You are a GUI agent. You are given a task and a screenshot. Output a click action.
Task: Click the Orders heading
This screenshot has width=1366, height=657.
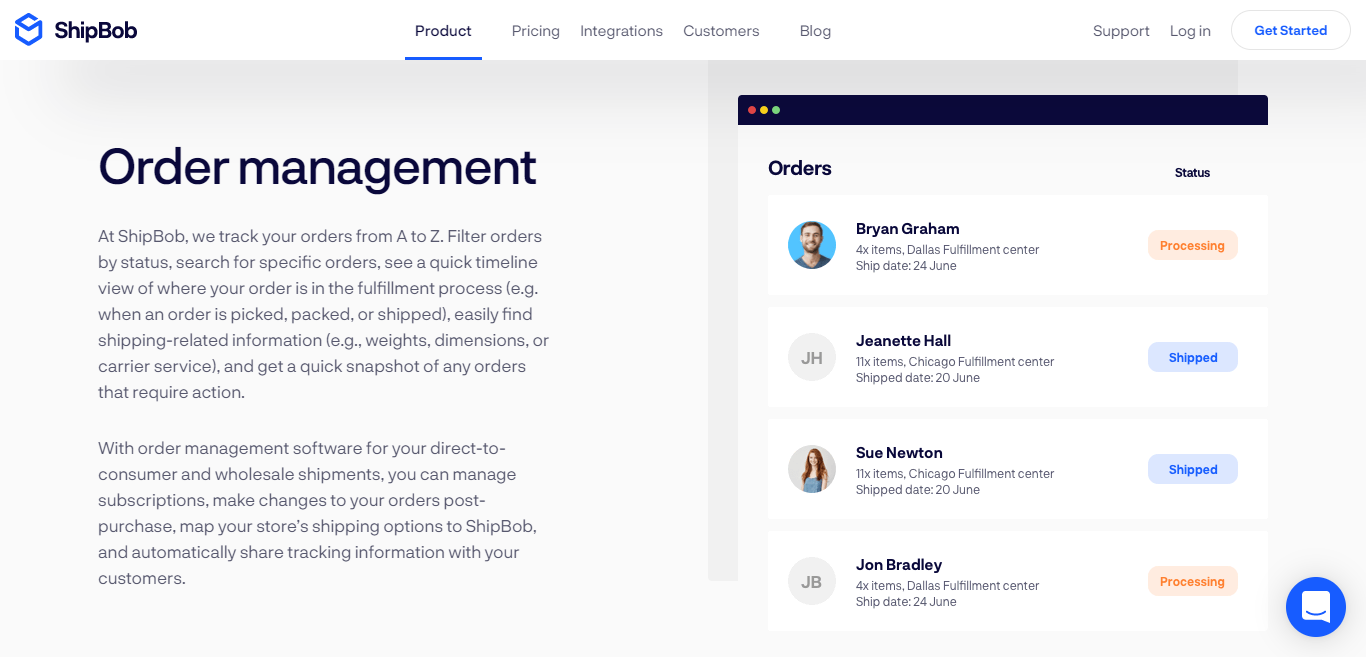pyautogui.click(x=800, y=168)
